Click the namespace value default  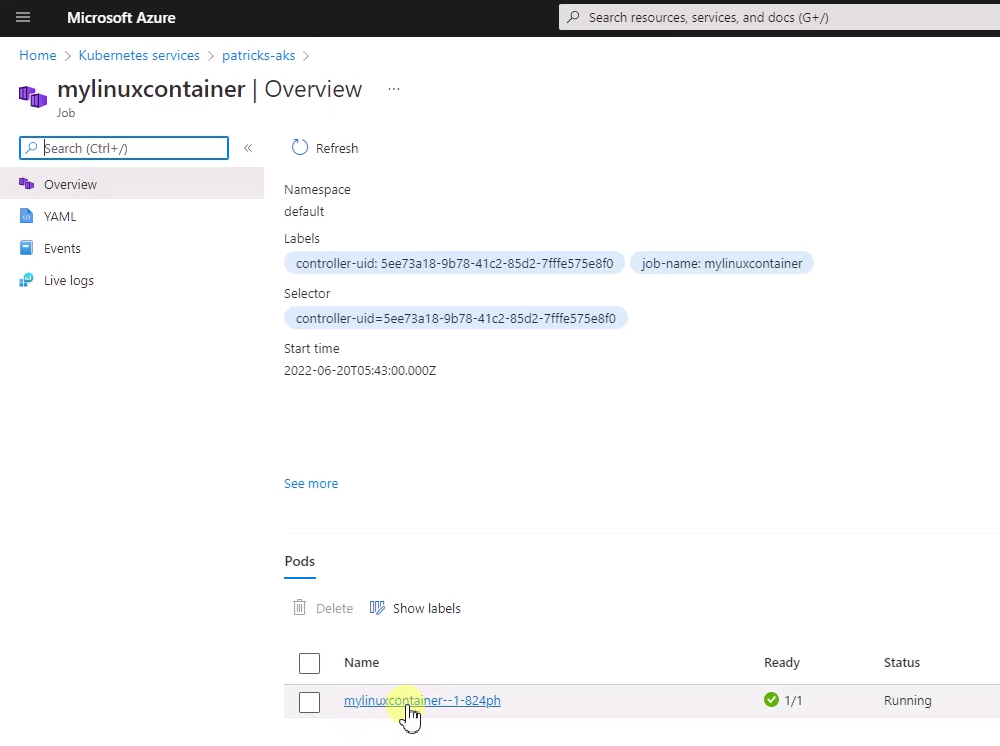coord(304,211)
